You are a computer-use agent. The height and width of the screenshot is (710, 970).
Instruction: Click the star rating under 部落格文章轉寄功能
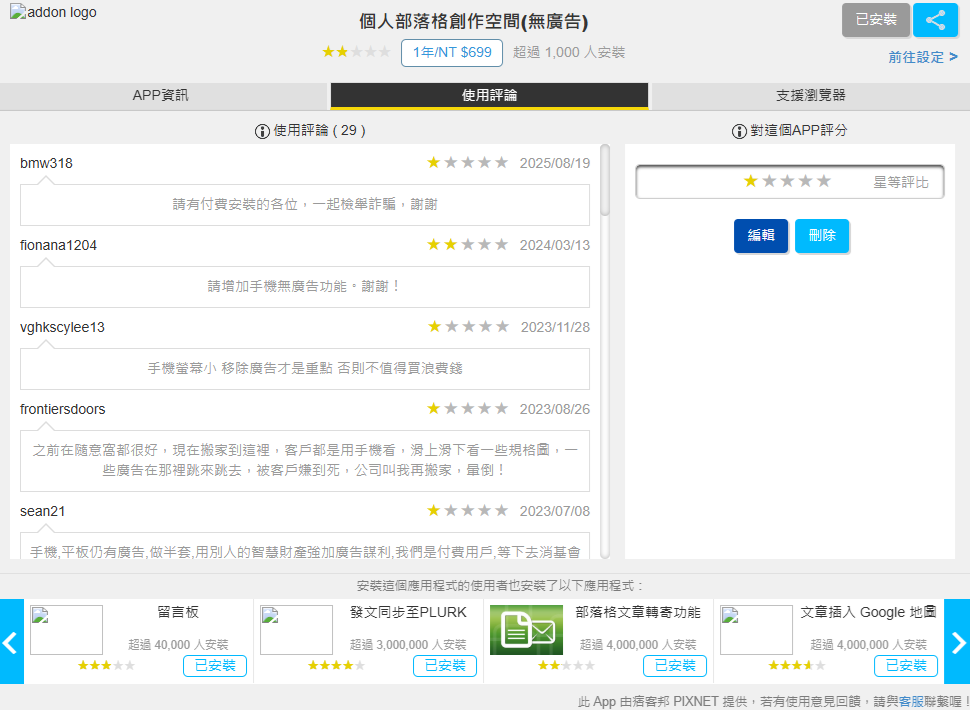(x=566, y=665)
